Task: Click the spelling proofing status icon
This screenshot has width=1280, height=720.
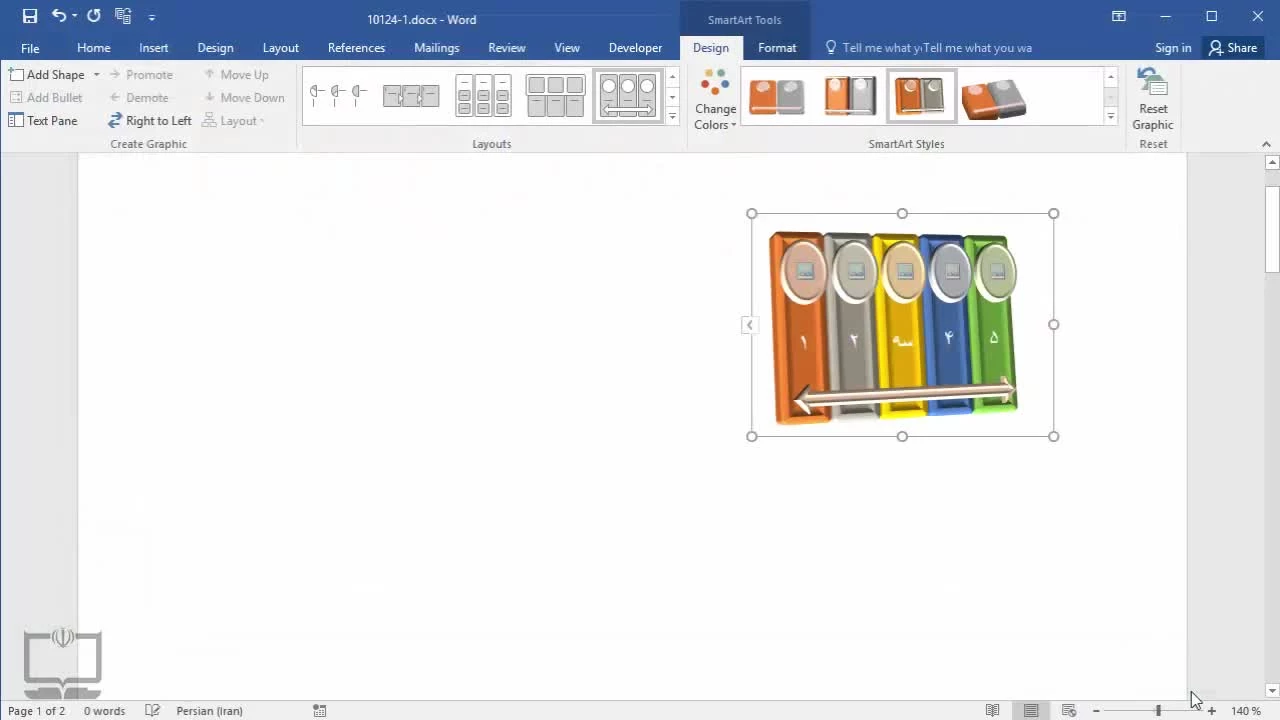Action: click(152, 711)
